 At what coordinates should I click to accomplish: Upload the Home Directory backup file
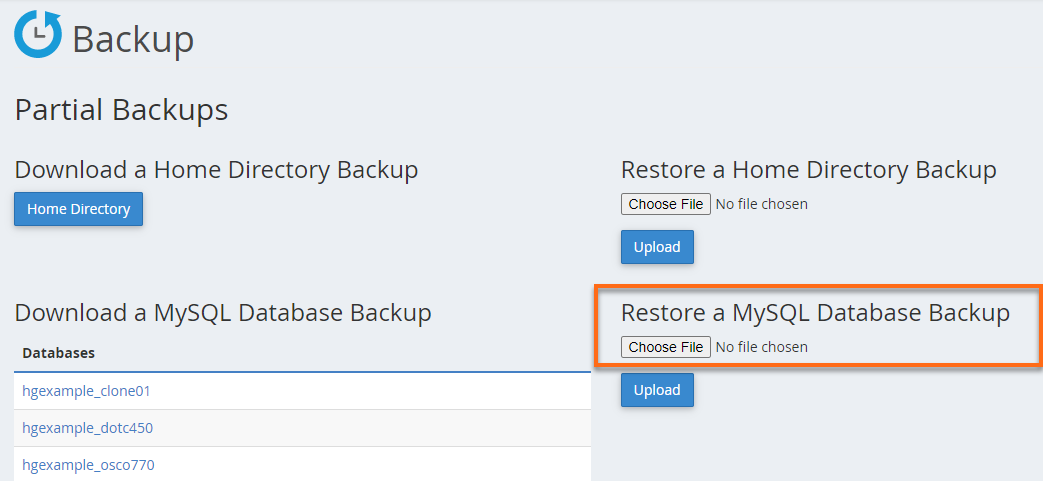coord(657,247)
